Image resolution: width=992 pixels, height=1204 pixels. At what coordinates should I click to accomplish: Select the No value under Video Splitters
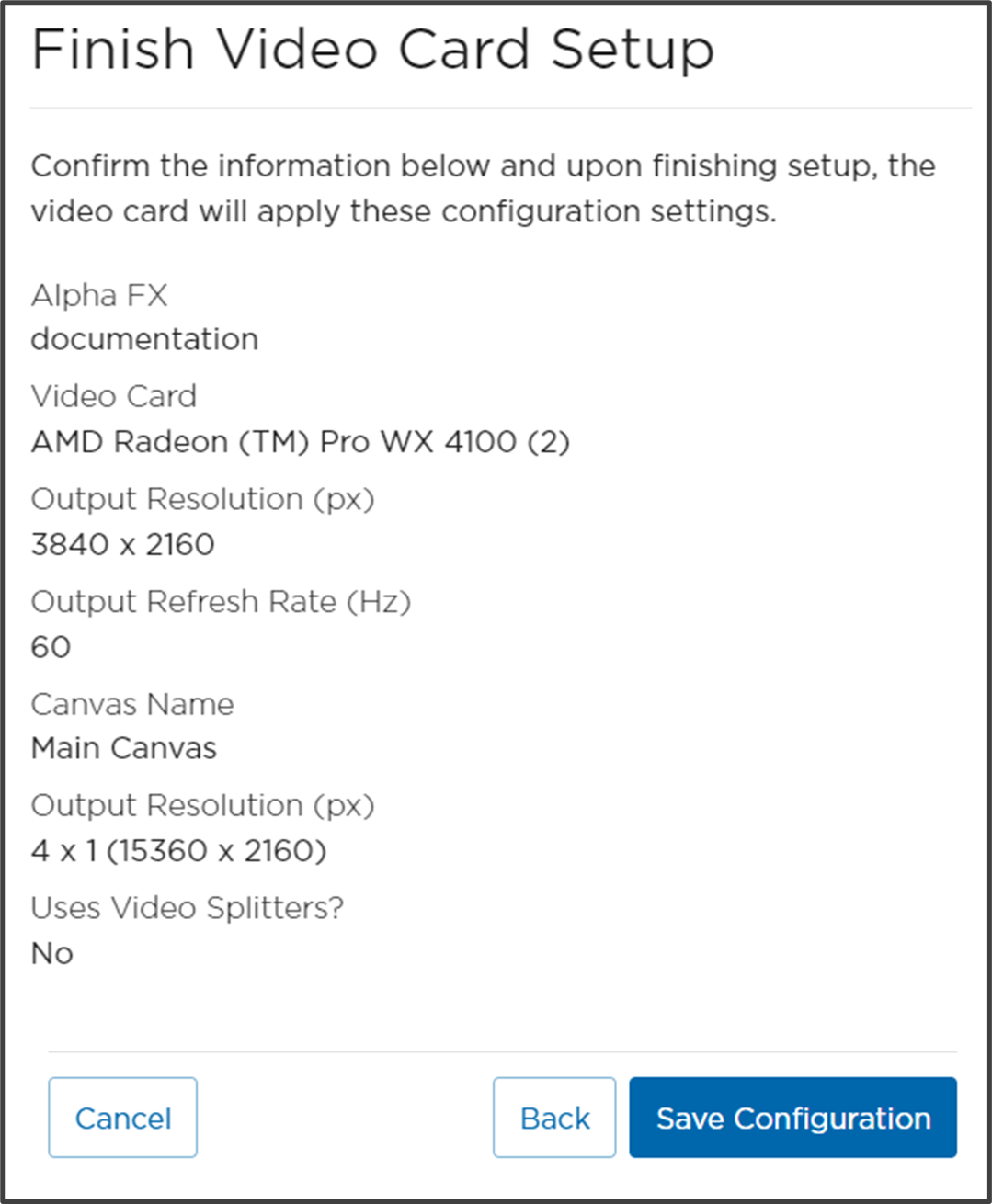point(51,953)
